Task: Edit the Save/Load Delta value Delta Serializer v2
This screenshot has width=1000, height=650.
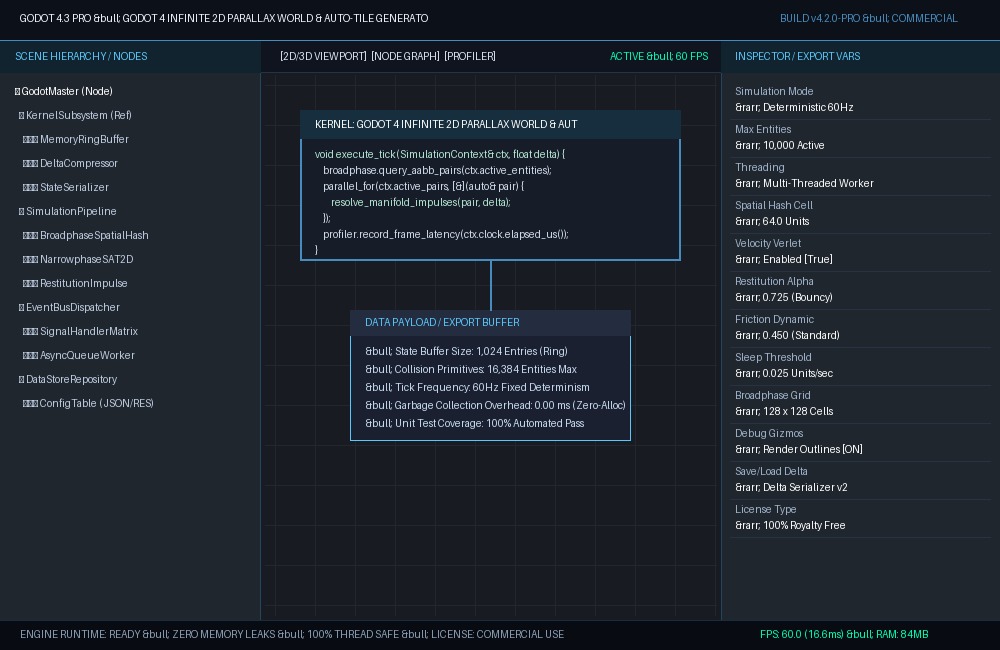Action: (x=791, y=487)
